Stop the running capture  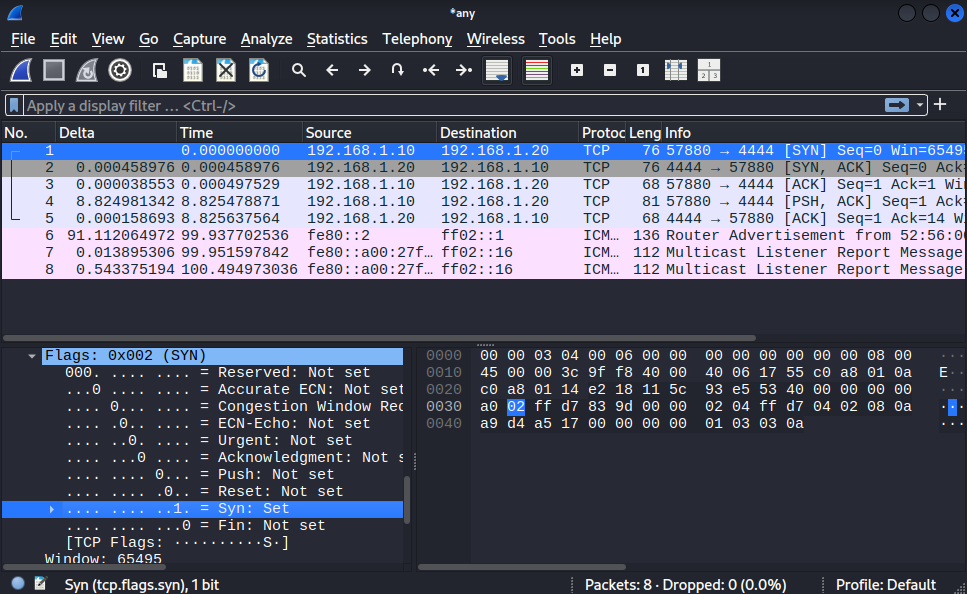pyautogui.click(x=54, y=70)
